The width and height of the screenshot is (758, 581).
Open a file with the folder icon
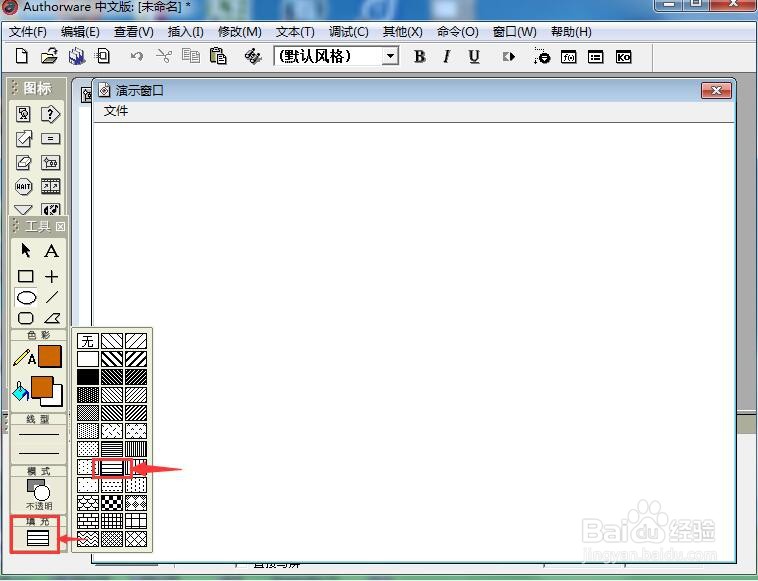point(49,57)
